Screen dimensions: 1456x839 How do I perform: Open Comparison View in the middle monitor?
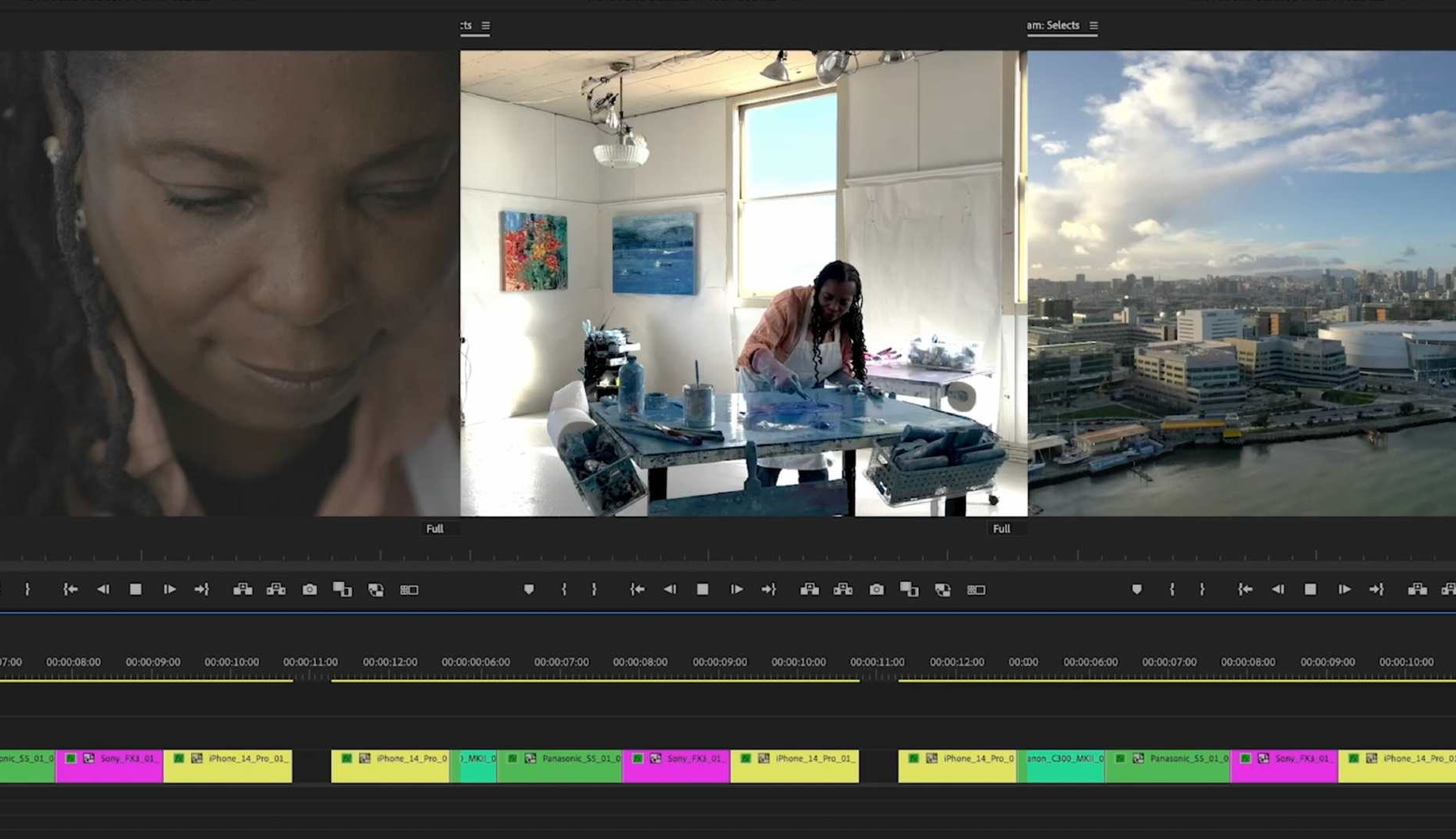click(909, 590)
